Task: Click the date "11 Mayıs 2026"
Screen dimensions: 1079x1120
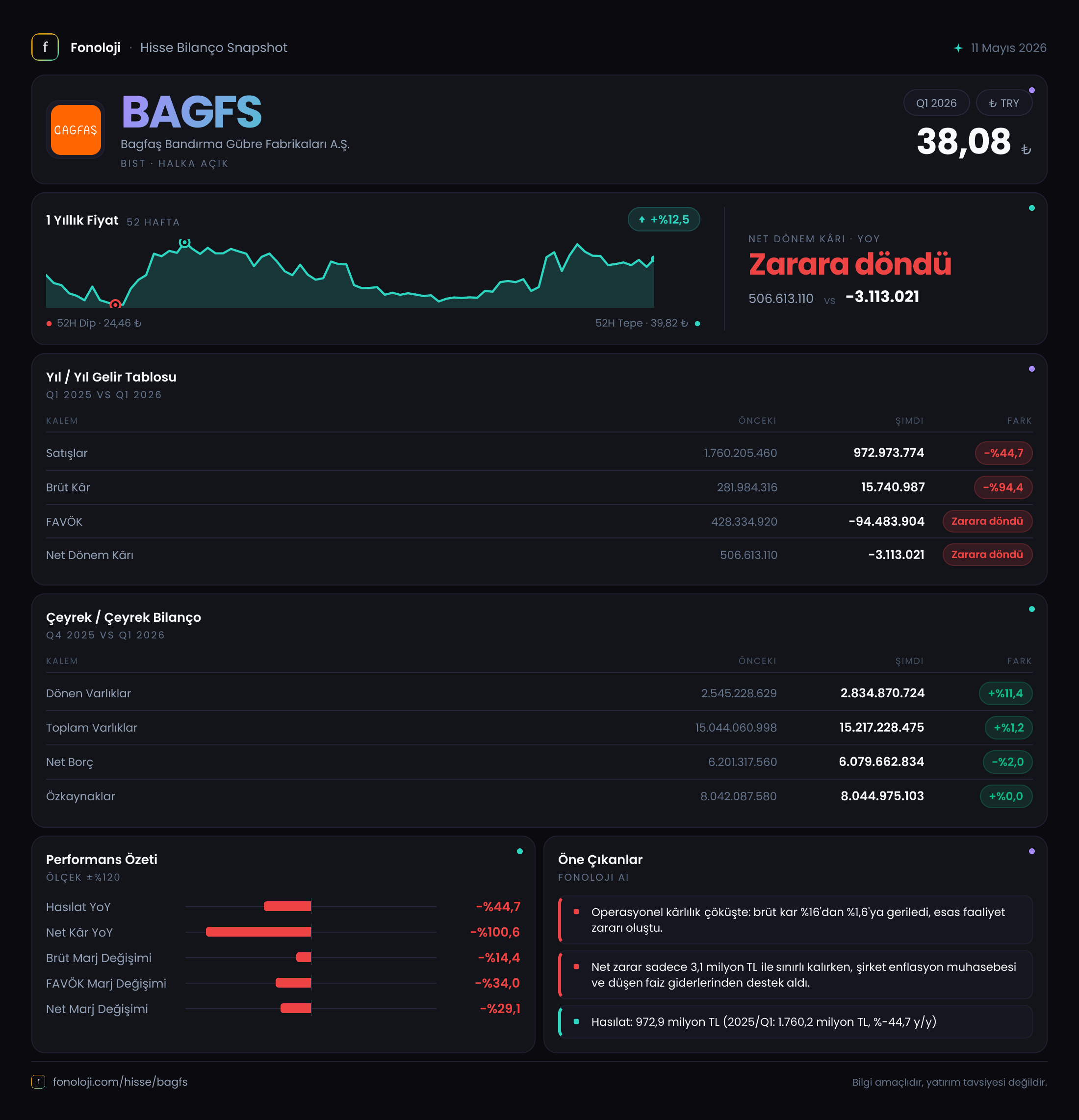Action: point(1009,48)
